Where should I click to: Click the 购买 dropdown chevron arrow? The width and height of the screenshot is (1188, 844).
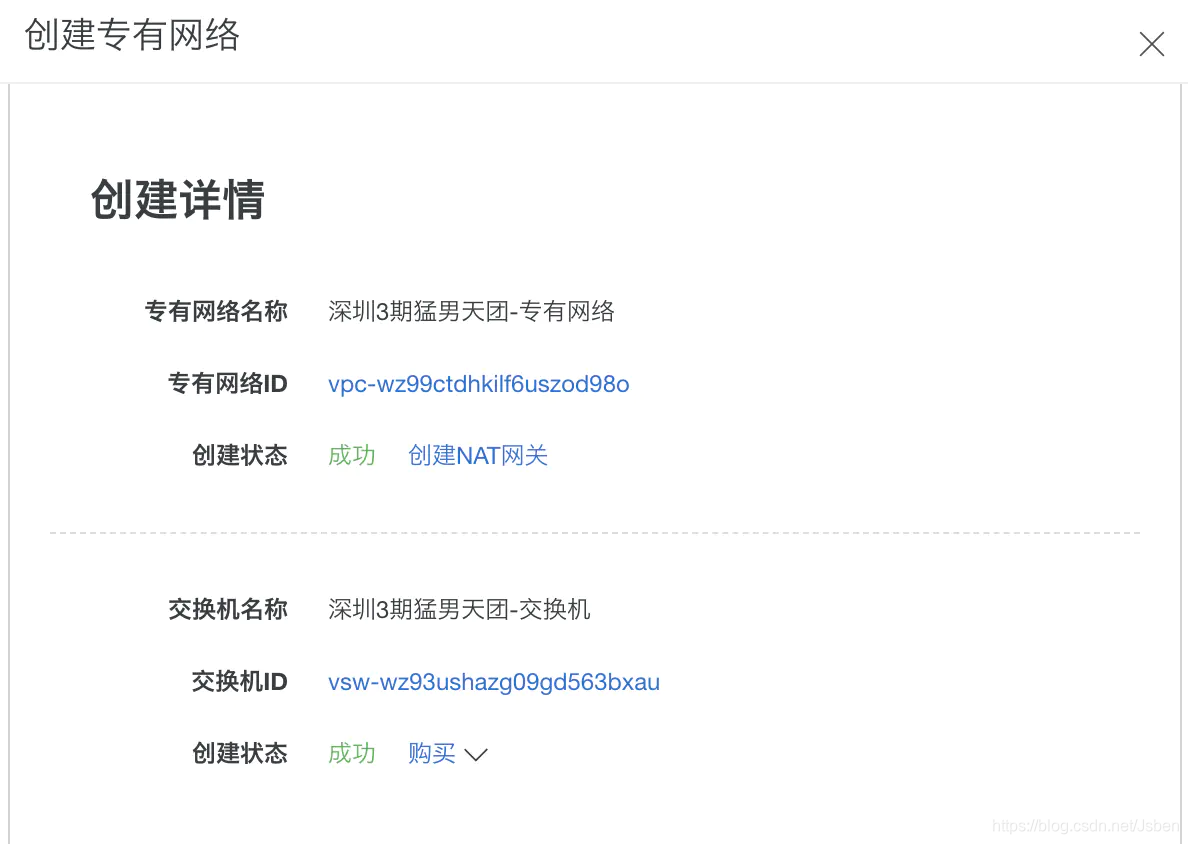476,755
